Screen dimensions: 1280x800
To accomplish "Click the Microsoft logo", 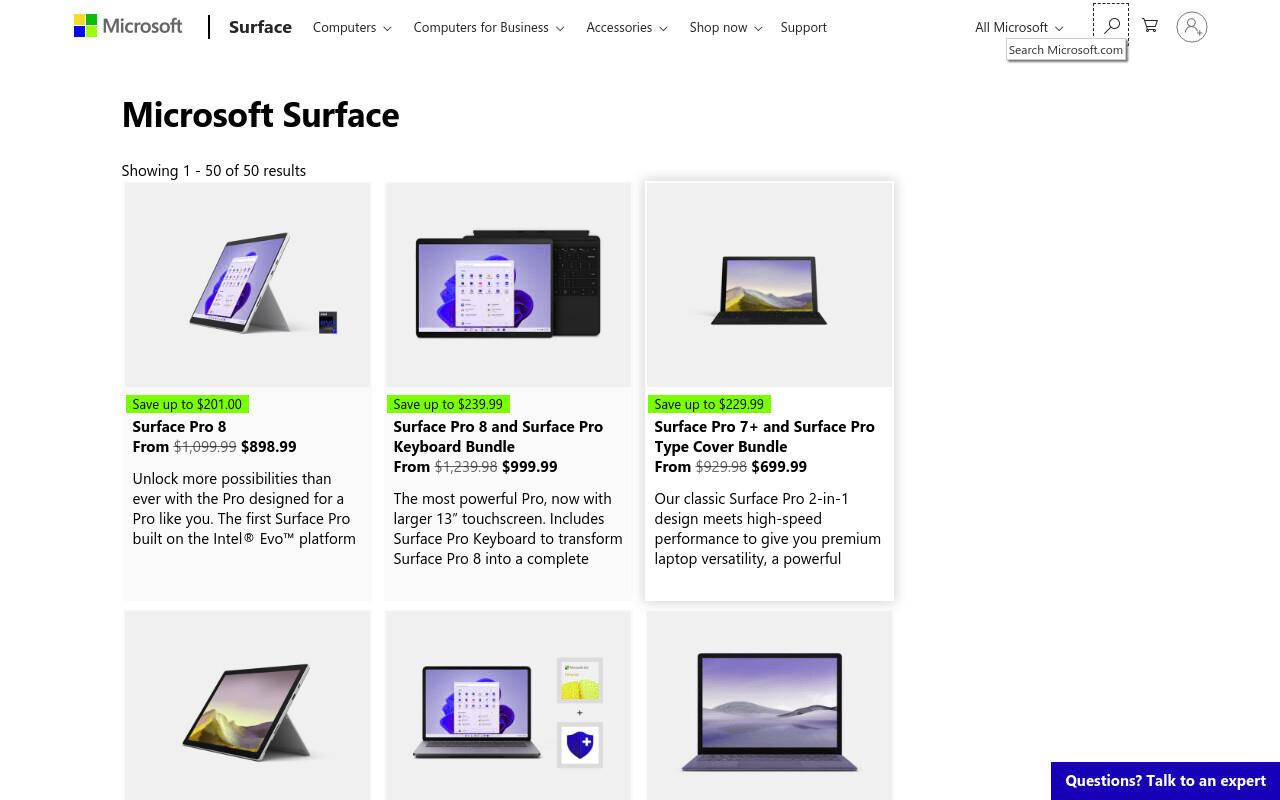I will [x=128, y=26].
